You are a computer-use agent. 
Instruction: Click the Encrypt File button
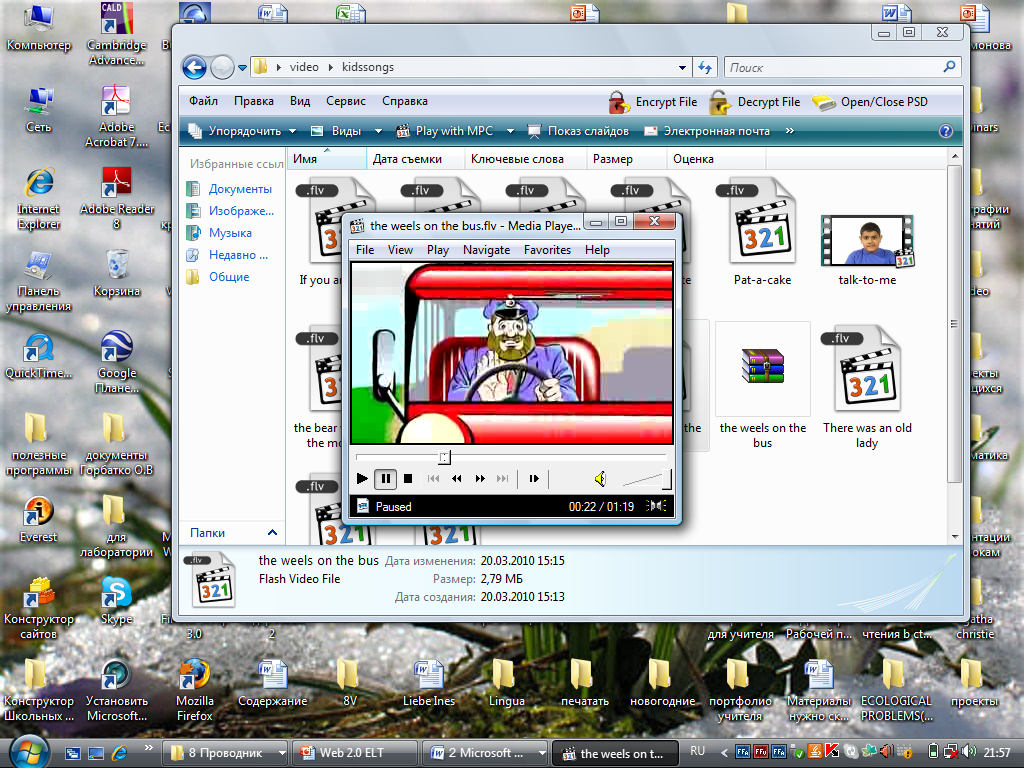(653, 102)
